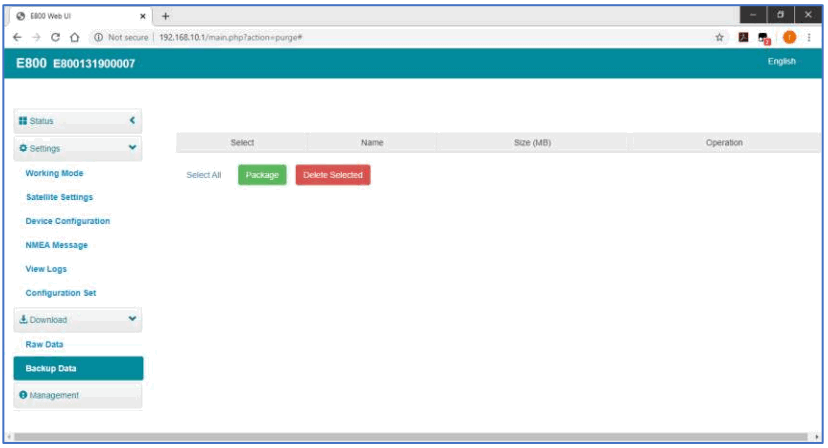Open Device Configuration
This screenshot has width=828, height=448.
click(68, 221)
